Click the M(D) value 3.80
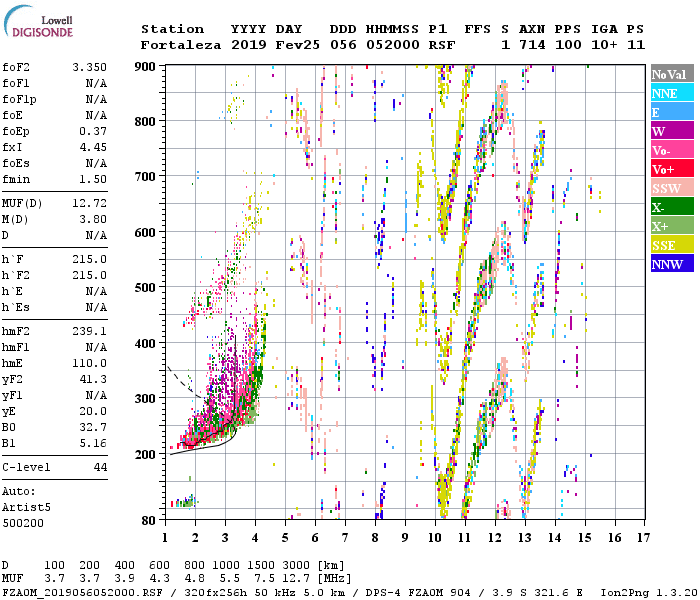This screenshot has height=600, width=700. (93, 219)
